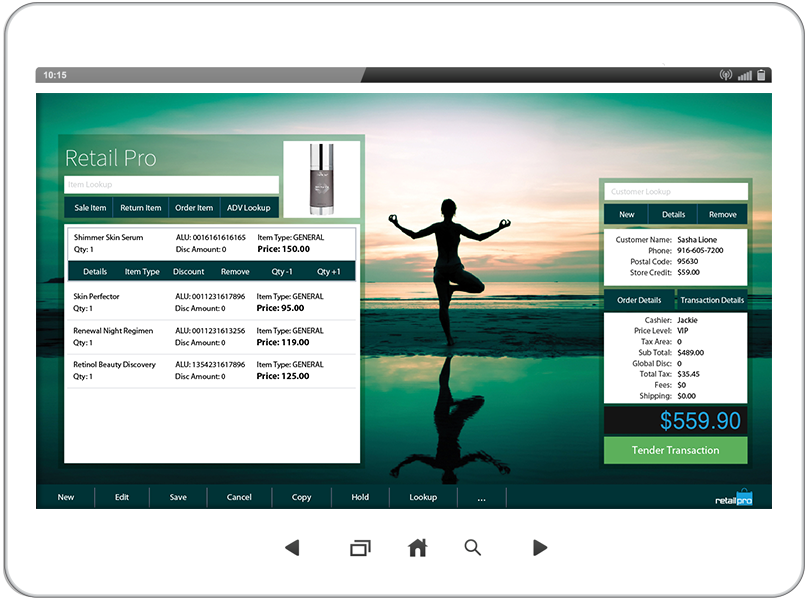
Task: Tap the Android Home icon below the screen
Action: tap(417, 548)
